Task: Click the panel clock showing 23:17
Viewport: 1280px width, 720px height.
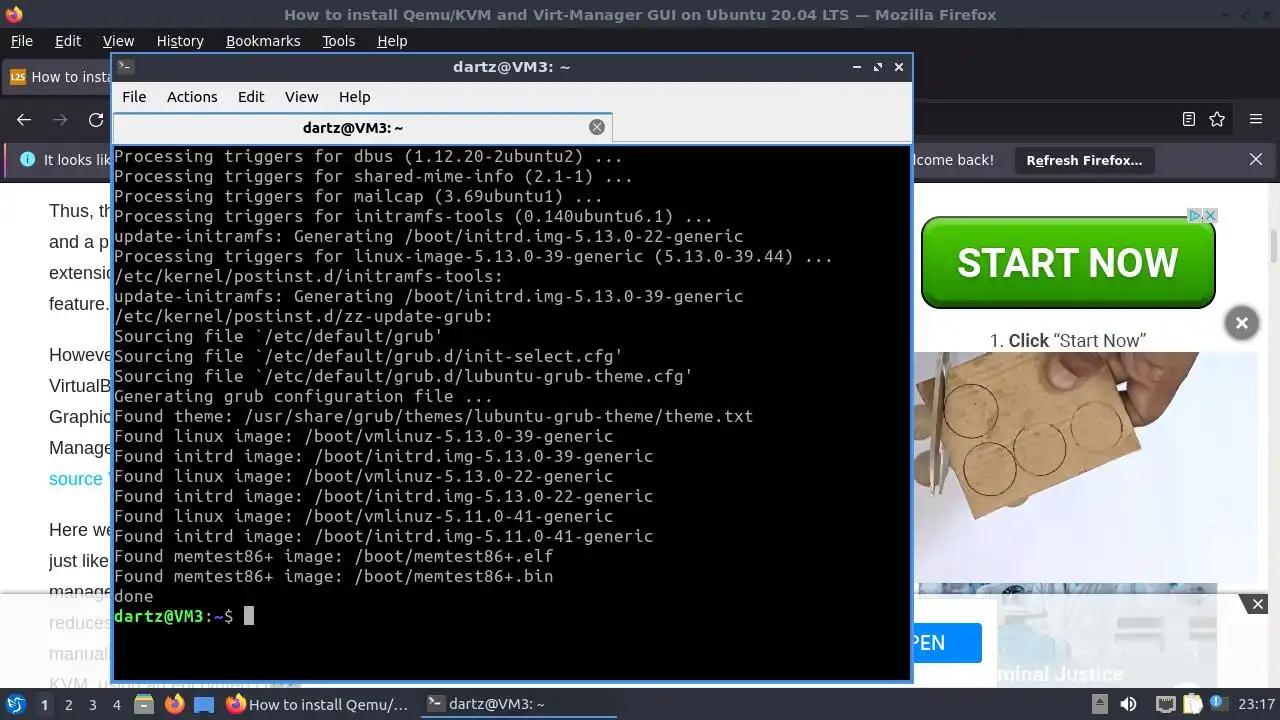Action: pyautogui.click(x=1257, y=704)
